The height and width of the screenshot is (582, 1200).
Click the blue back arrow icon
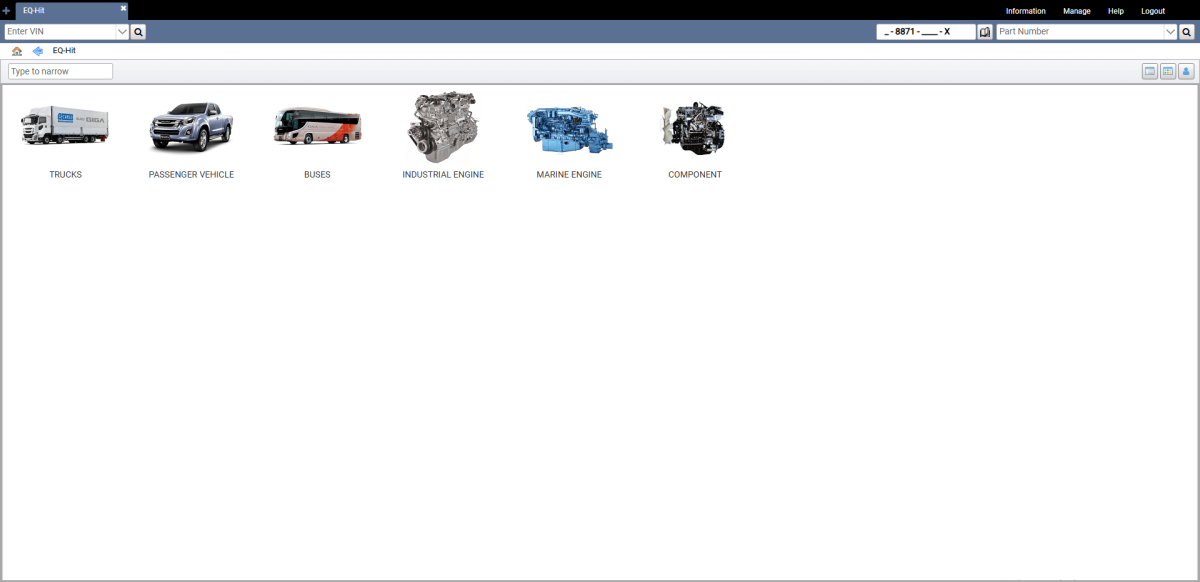pos(38,51)
